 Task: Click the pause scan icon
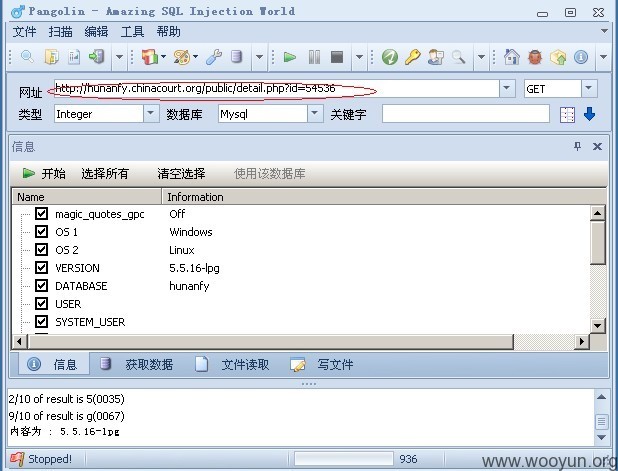(x=314, y=57)
